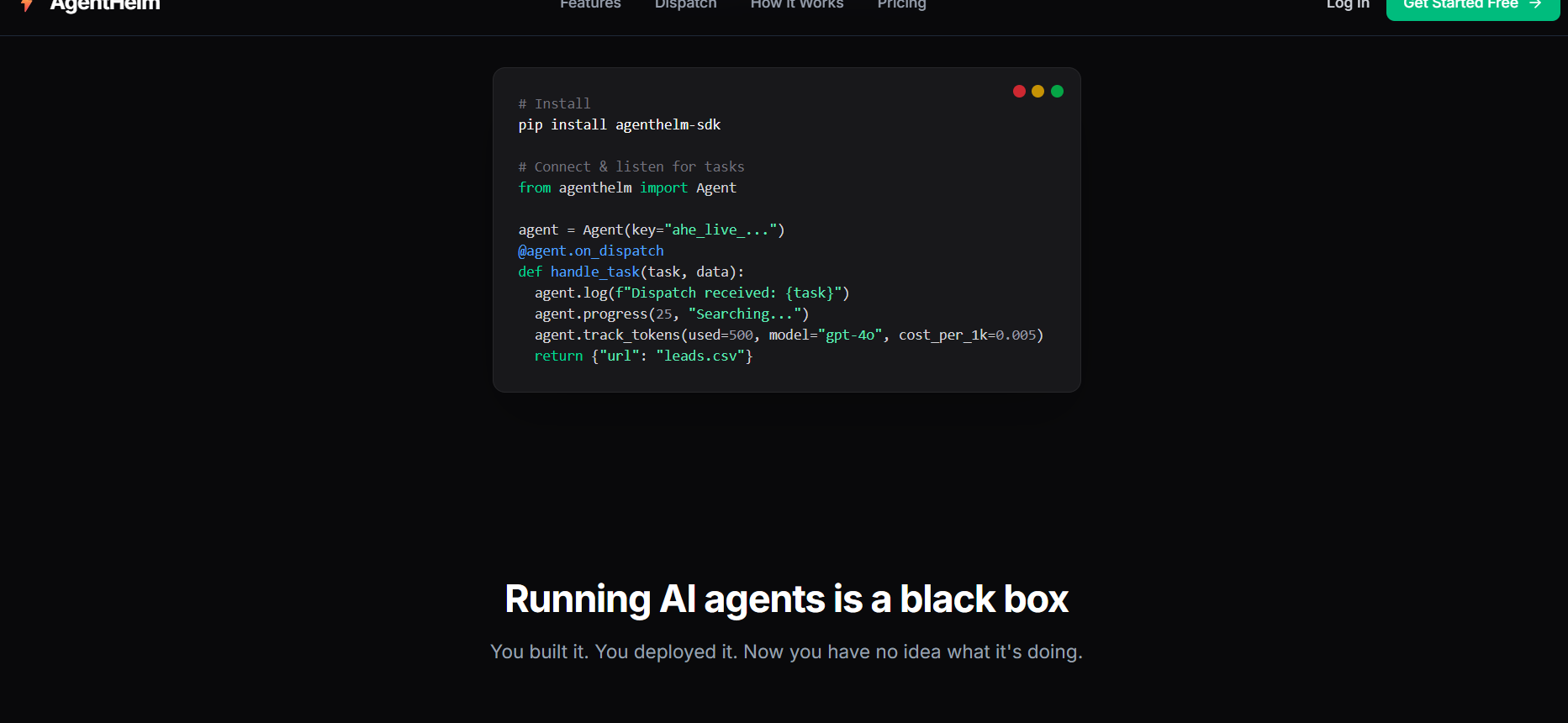This screenshot has width=1568, height=723.
Task: Click the agent.track_tokens code line
Action: (x=789, y=335)
